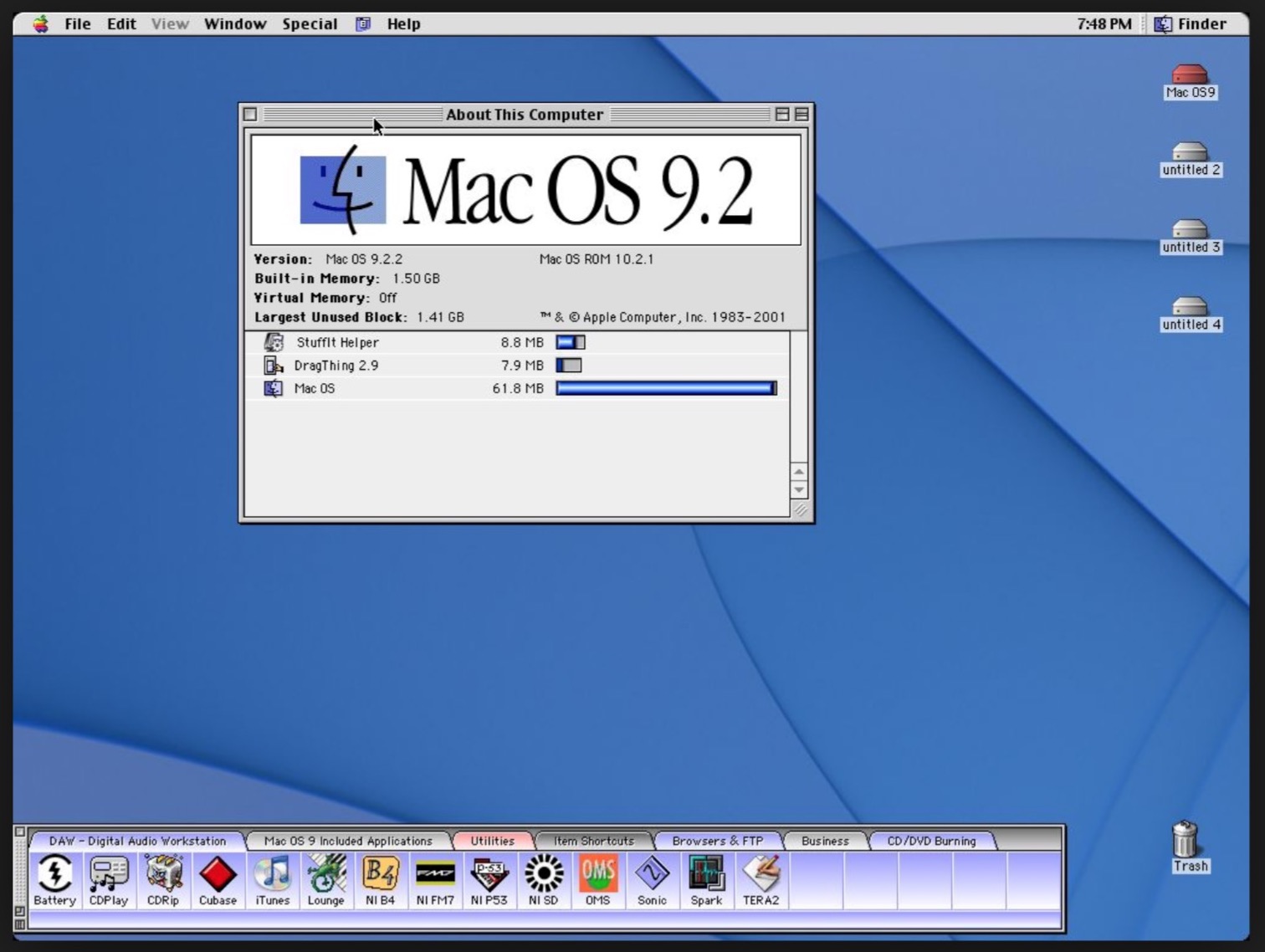
Task: Launch NI SD from the dock
Action: pyautogui.click(x=544, y=880)
